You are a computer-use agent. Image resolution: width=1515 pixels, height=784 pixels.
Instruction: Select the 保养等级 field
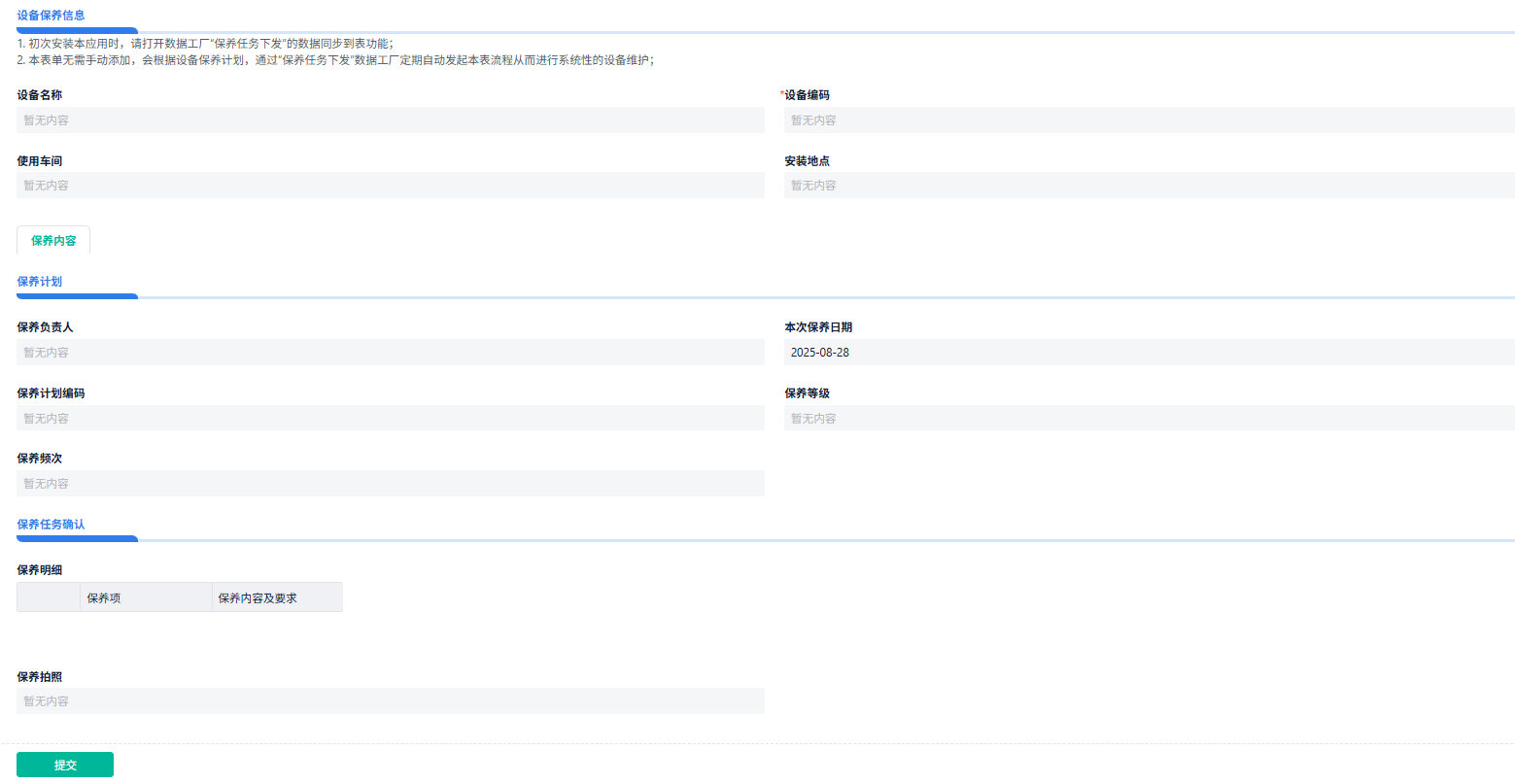(1150, 419)
